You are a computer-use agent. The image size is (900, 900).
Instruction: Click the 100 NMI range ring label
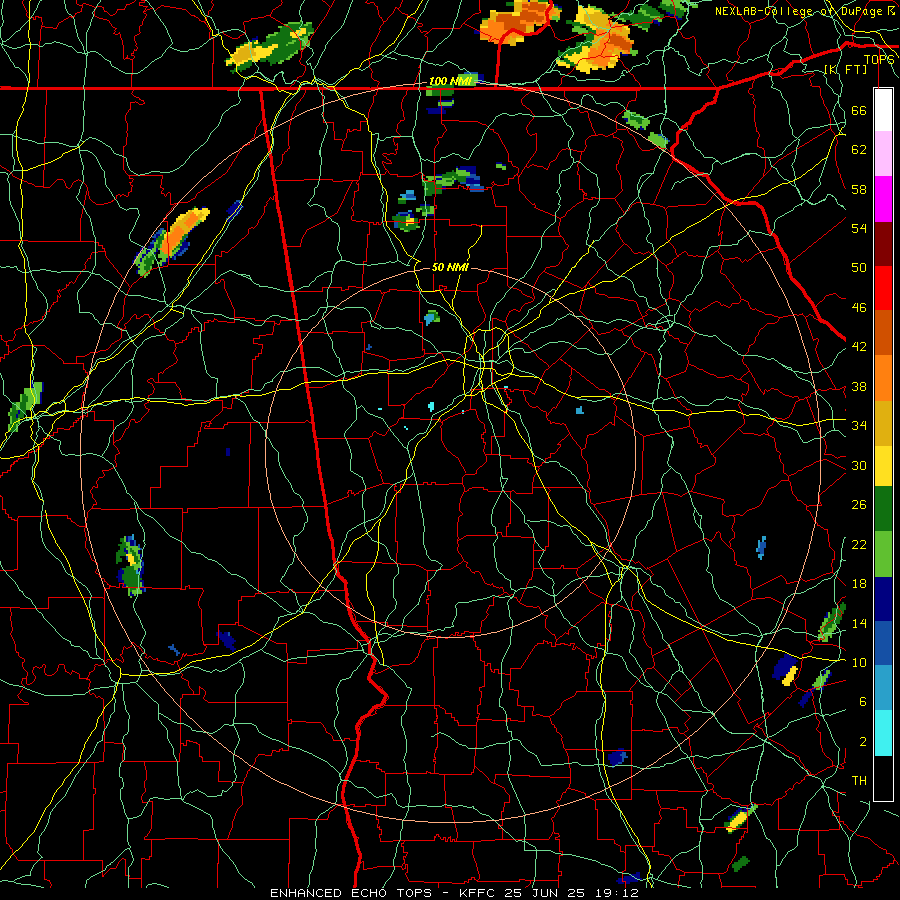click(x=451, y=82)
